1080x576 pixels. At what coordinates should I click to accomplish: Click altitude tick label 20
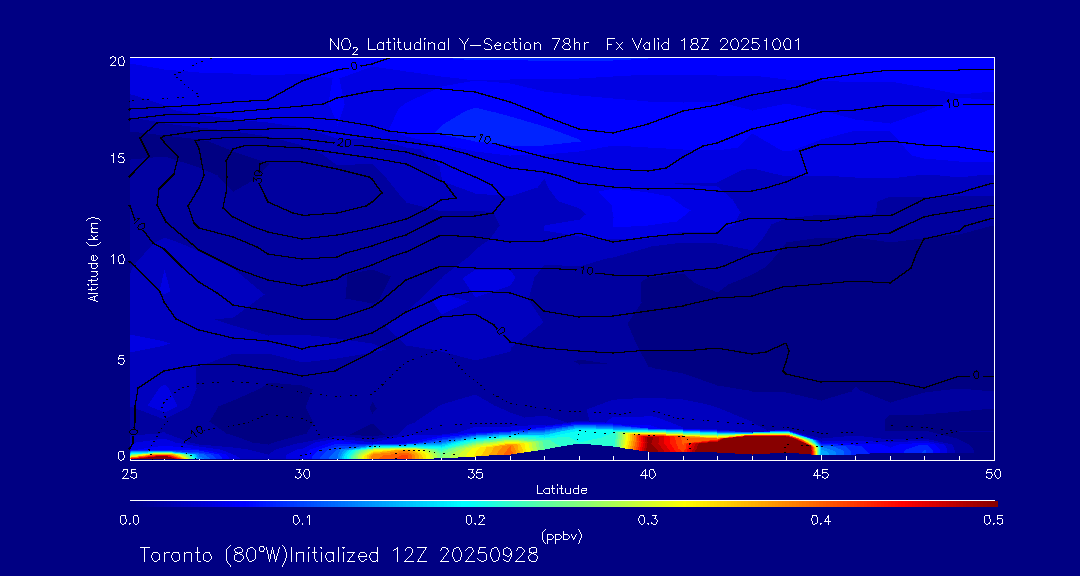115,61
